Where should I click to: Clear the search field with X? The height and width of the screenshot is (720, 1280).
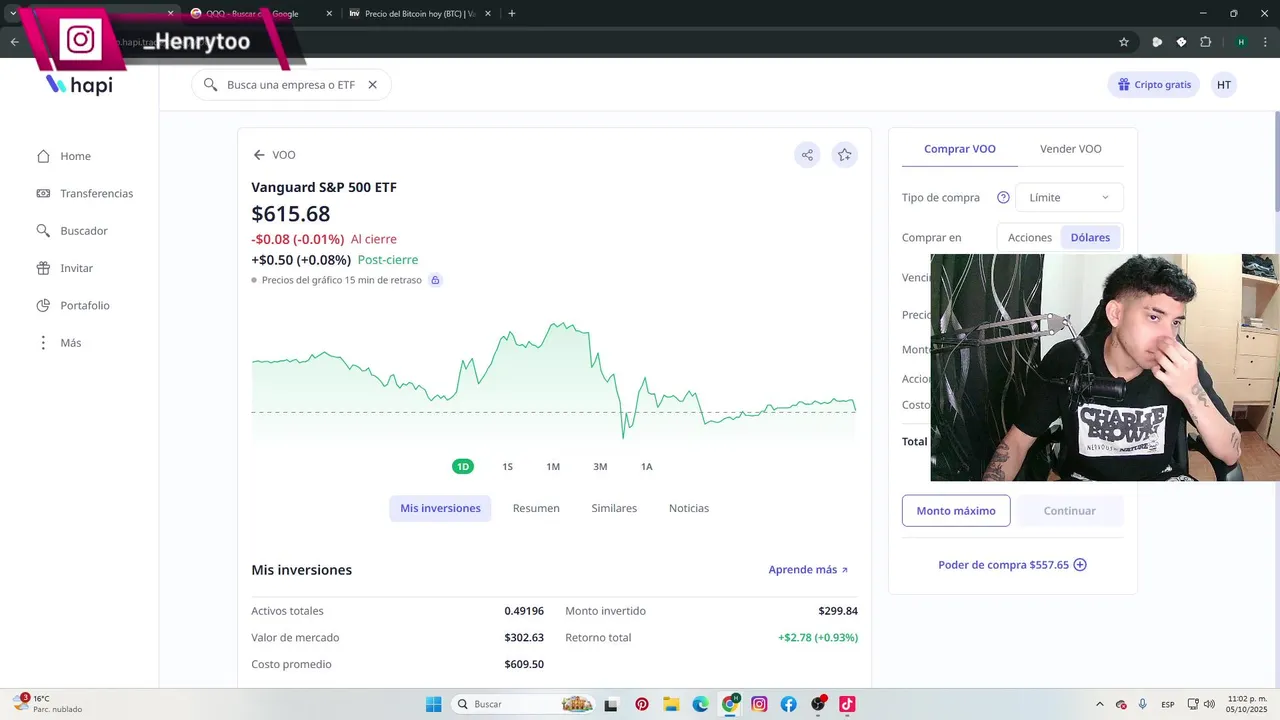pos(372,85)
